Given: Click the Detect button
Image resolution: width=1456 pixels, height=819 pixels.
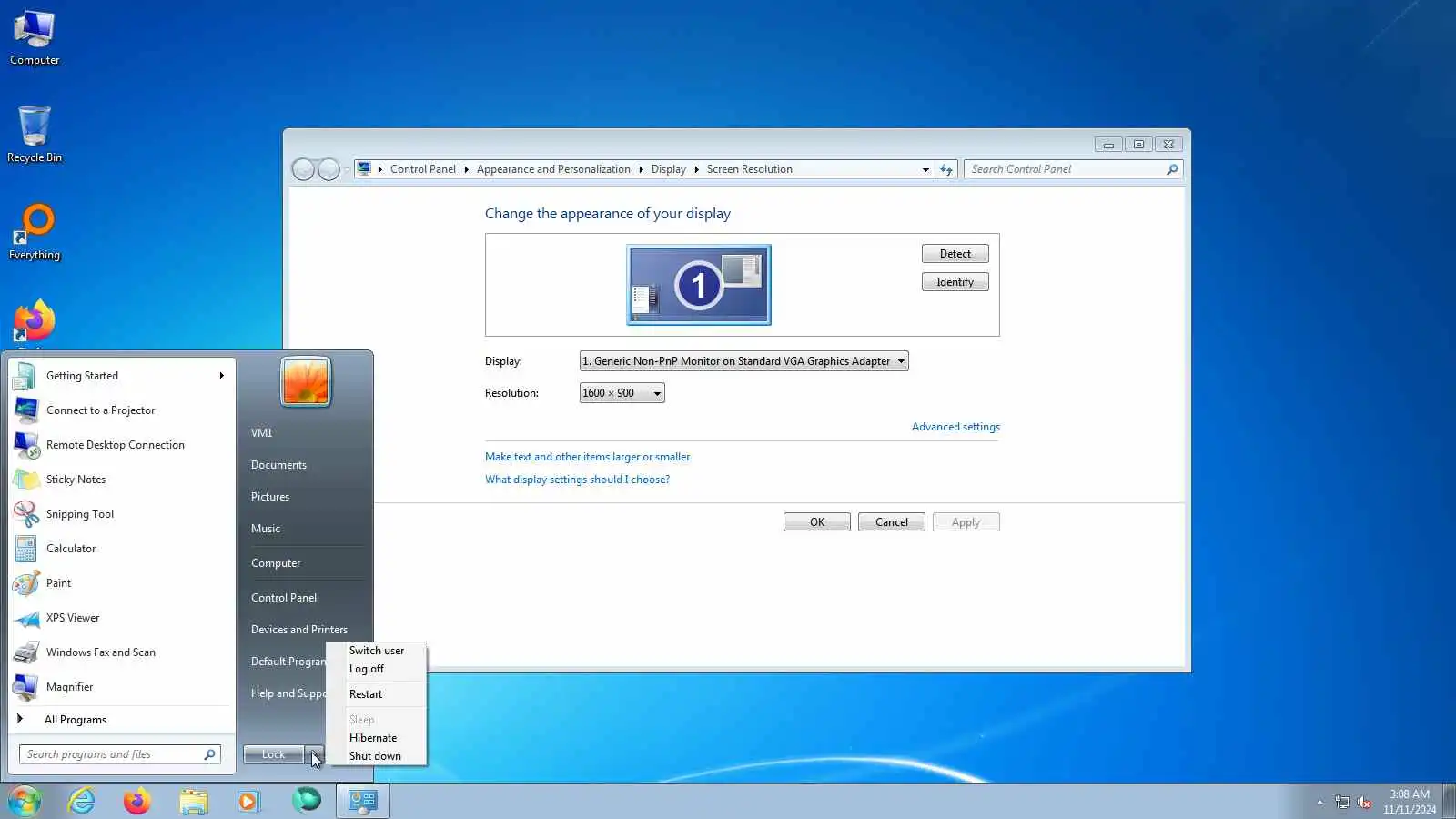Looking at the screenshot, I should (x=955, y=254).
